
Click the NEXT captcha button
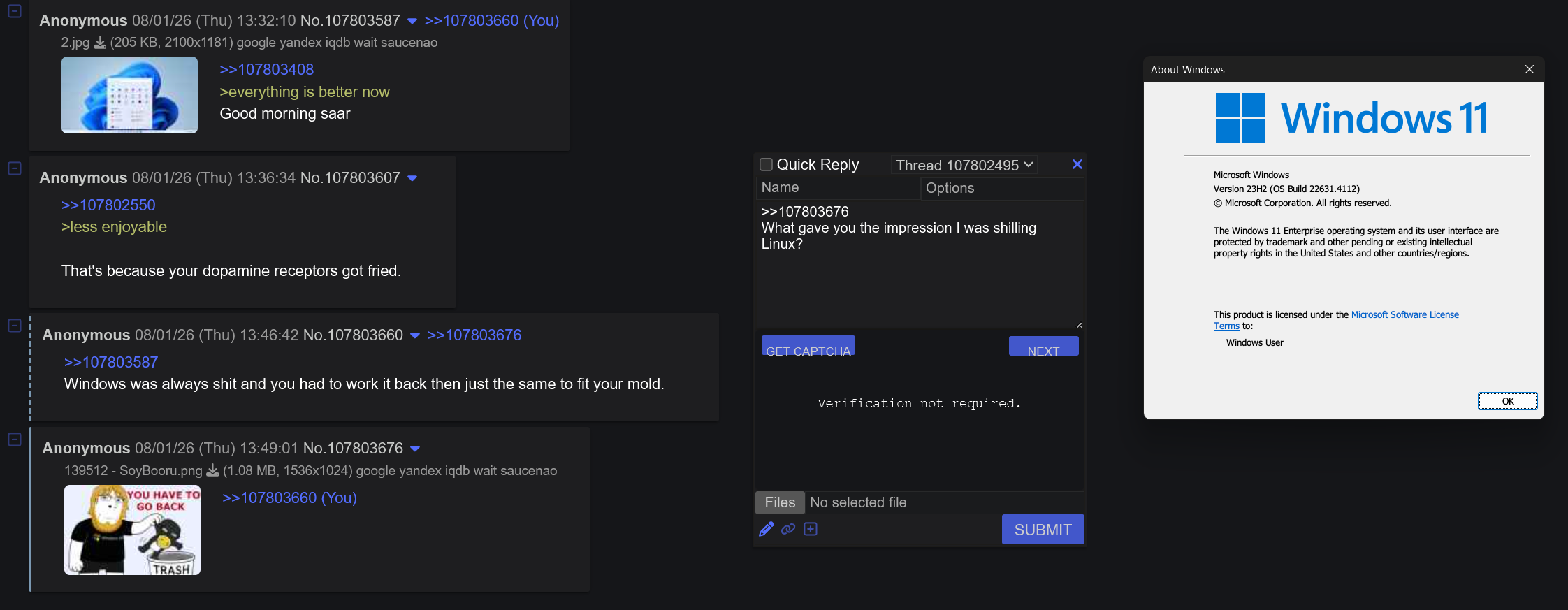pos(1044,346)
